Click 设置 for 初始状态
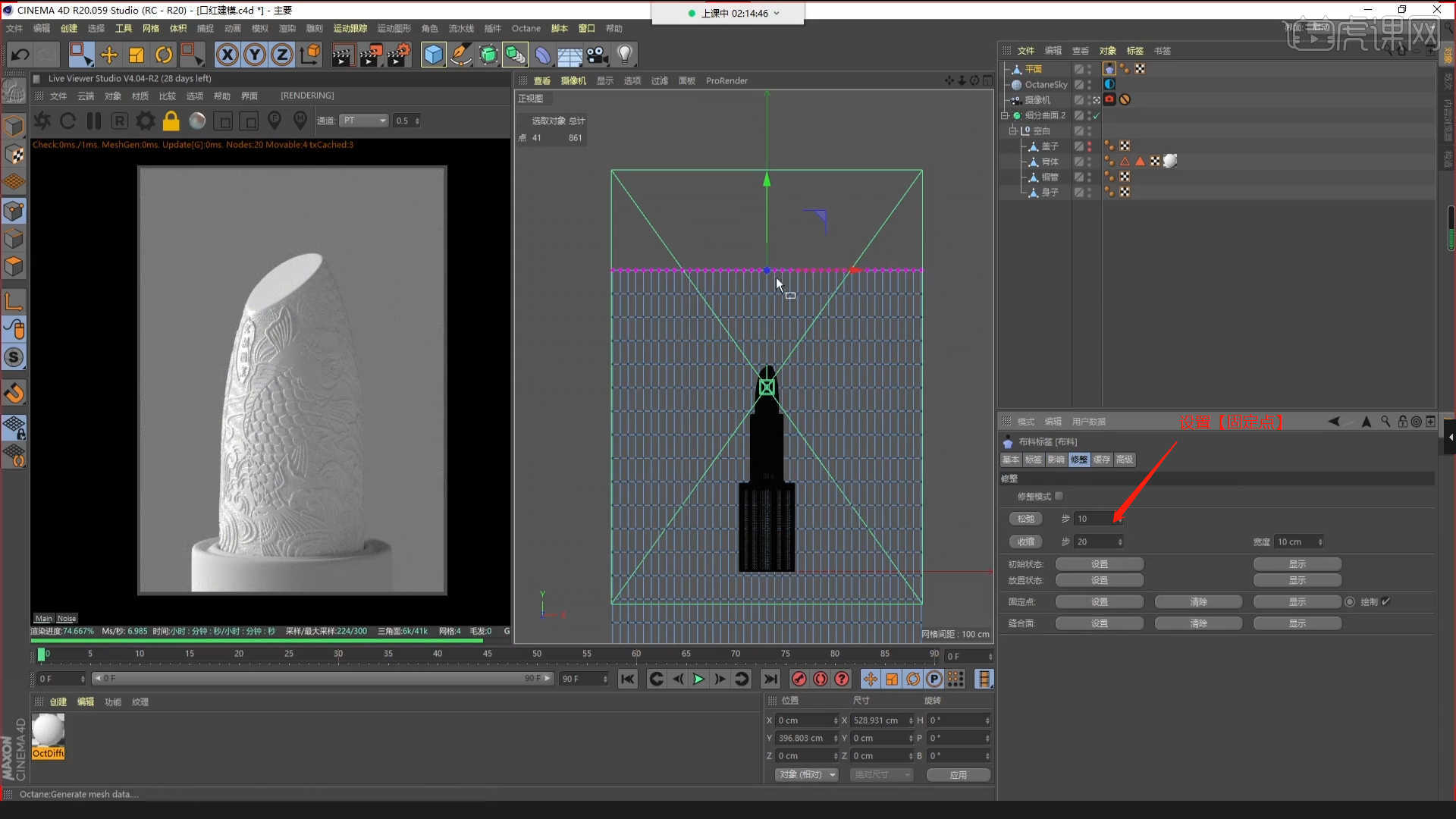 1100,564
